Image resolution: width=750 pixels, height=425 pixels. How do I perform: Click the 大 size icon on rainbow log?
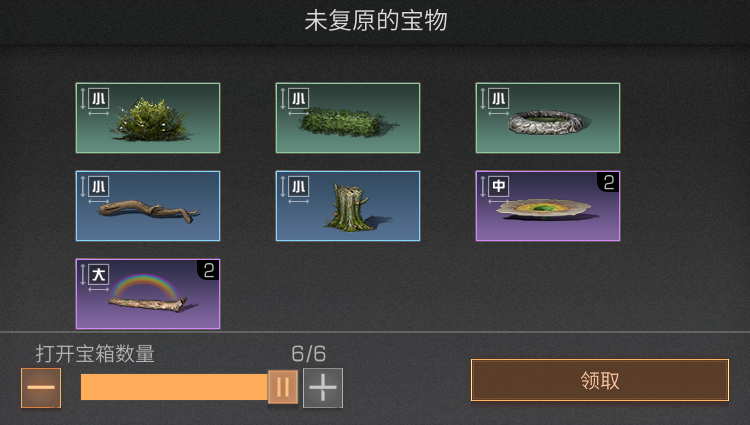[x=99, y=275]
